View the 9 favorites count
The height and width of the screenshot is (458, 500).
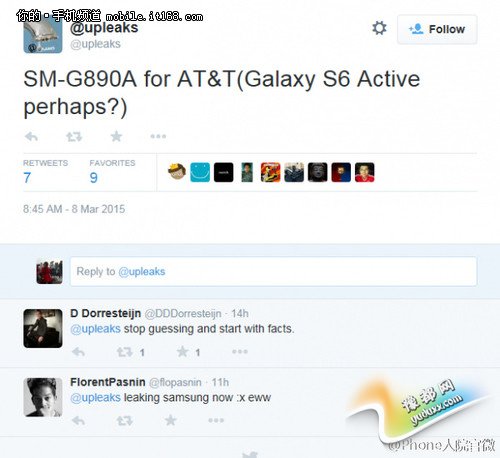click(94, 178)
